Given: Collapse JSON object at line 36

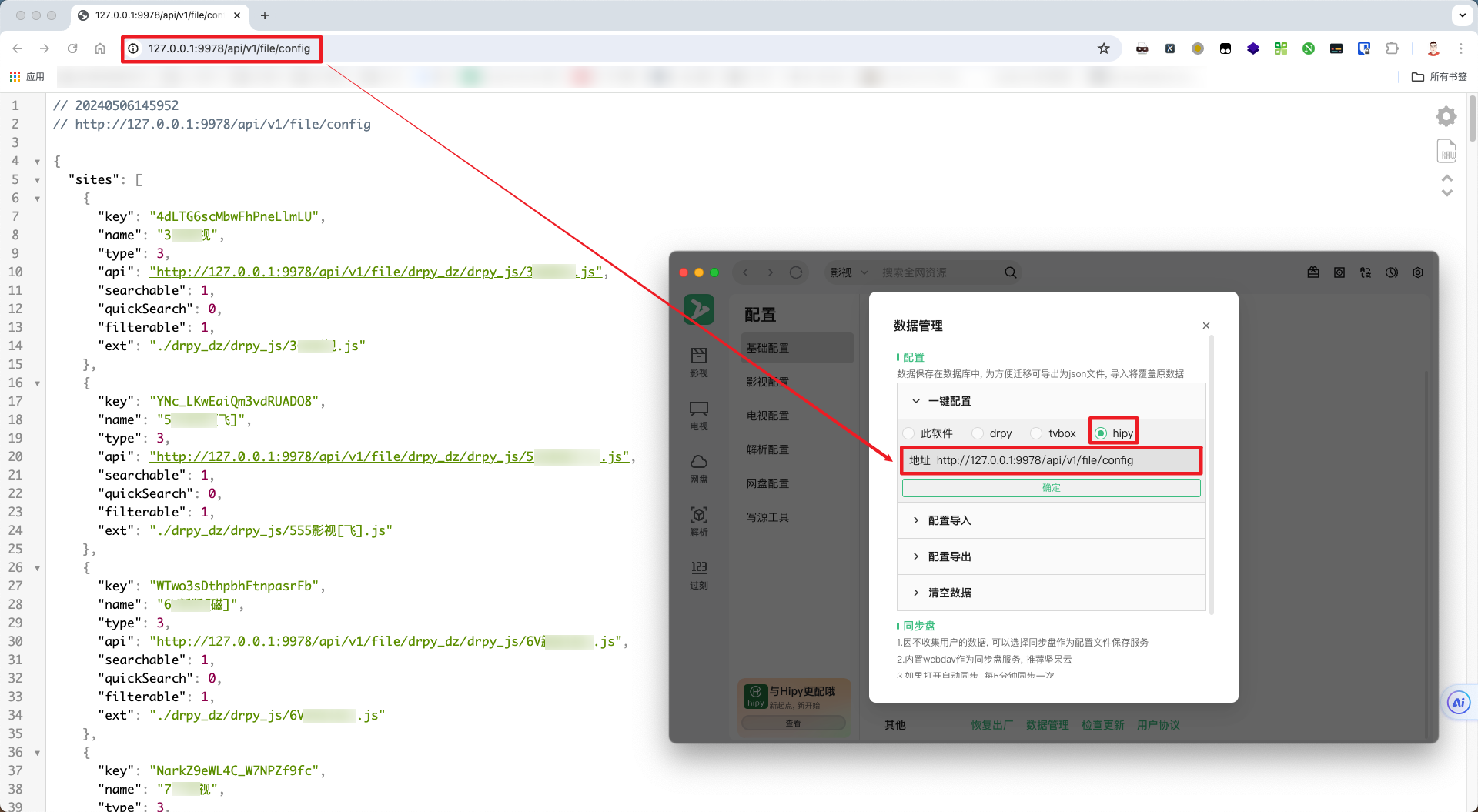Looking at the screenshot, I should [x=37, y=753].
